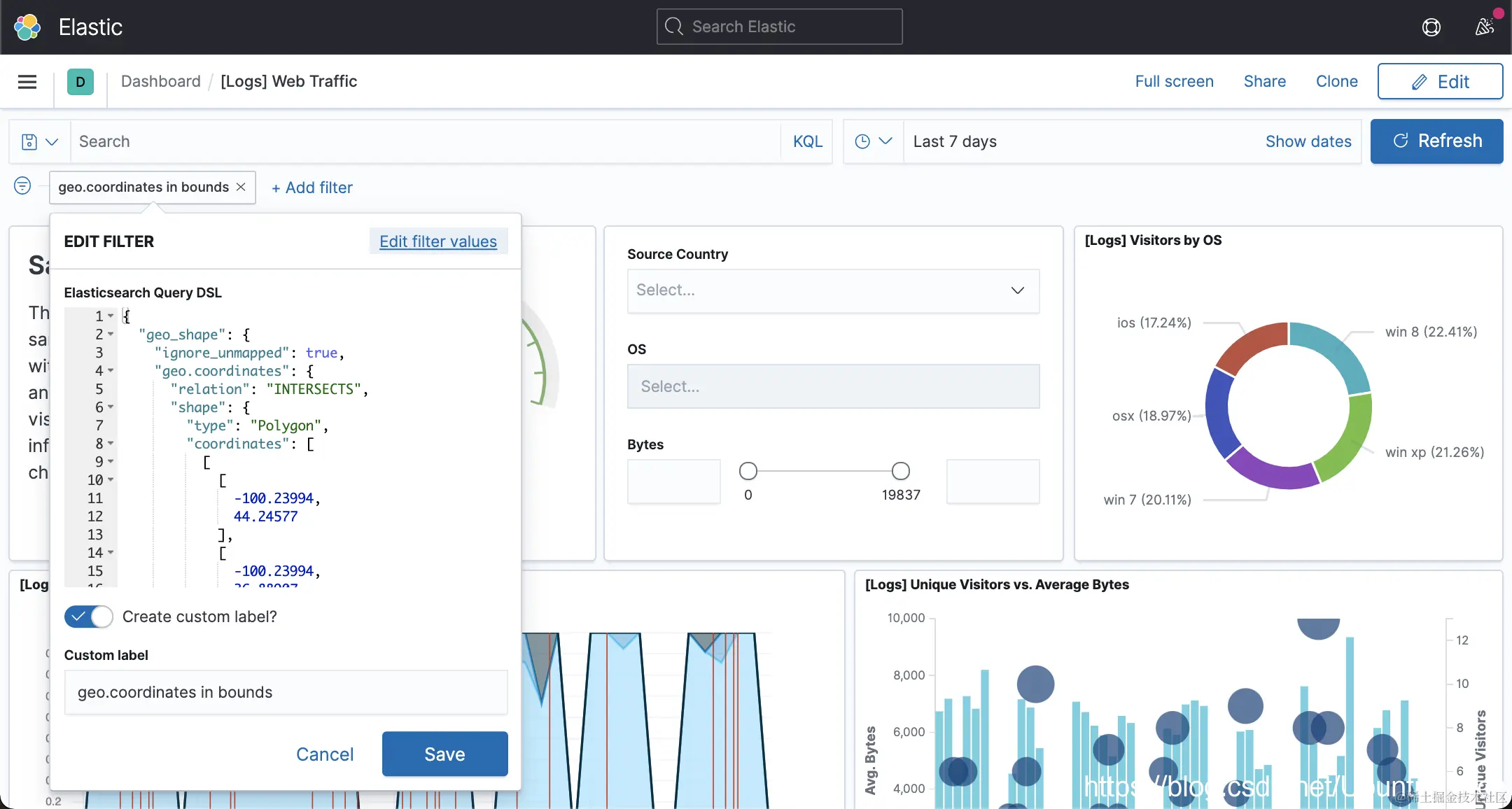Open the hamburger navigation menu

click(x=27, y=82)
